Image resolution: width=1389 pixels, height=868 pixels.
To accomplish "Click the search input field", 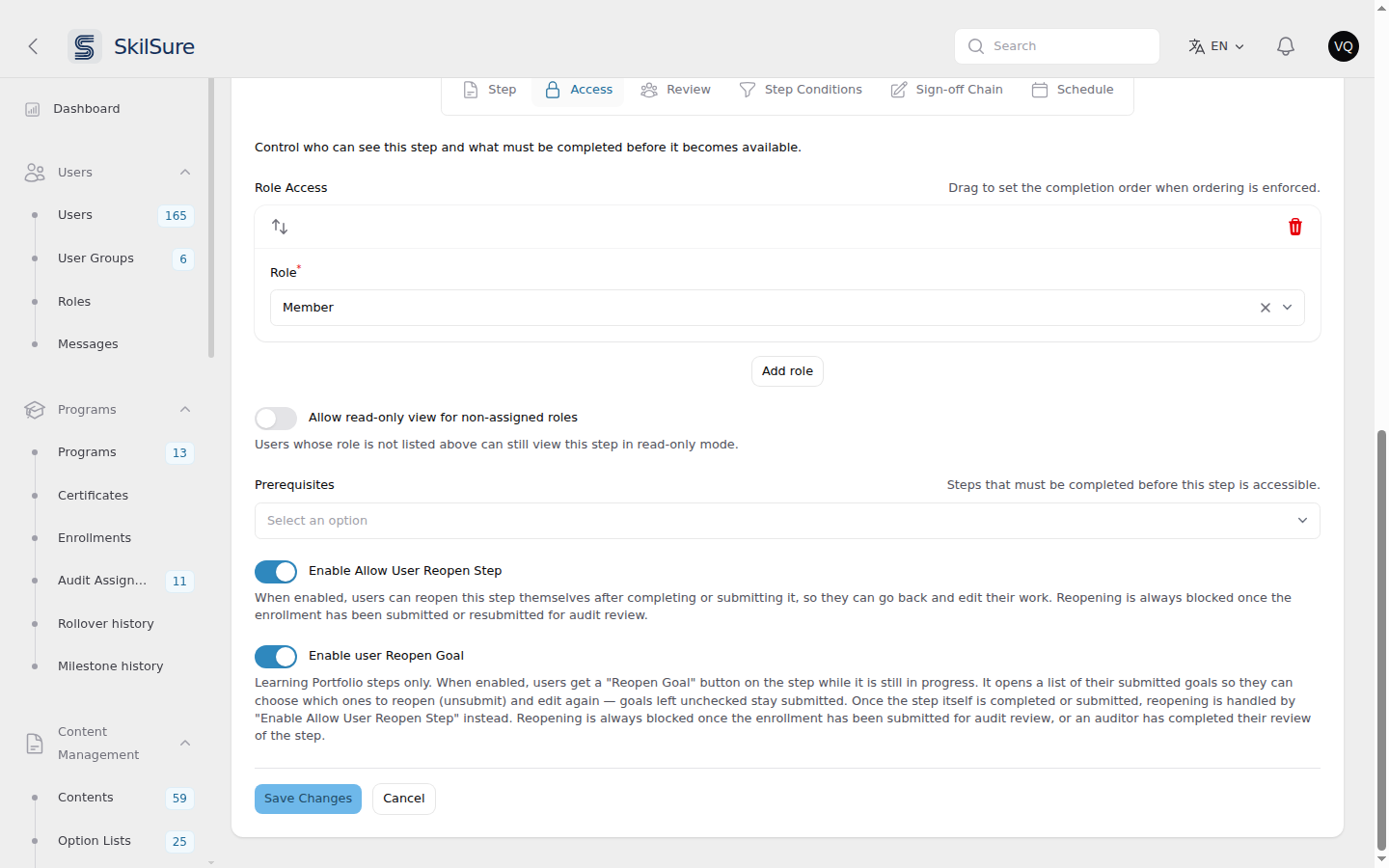I will 1057,46.
